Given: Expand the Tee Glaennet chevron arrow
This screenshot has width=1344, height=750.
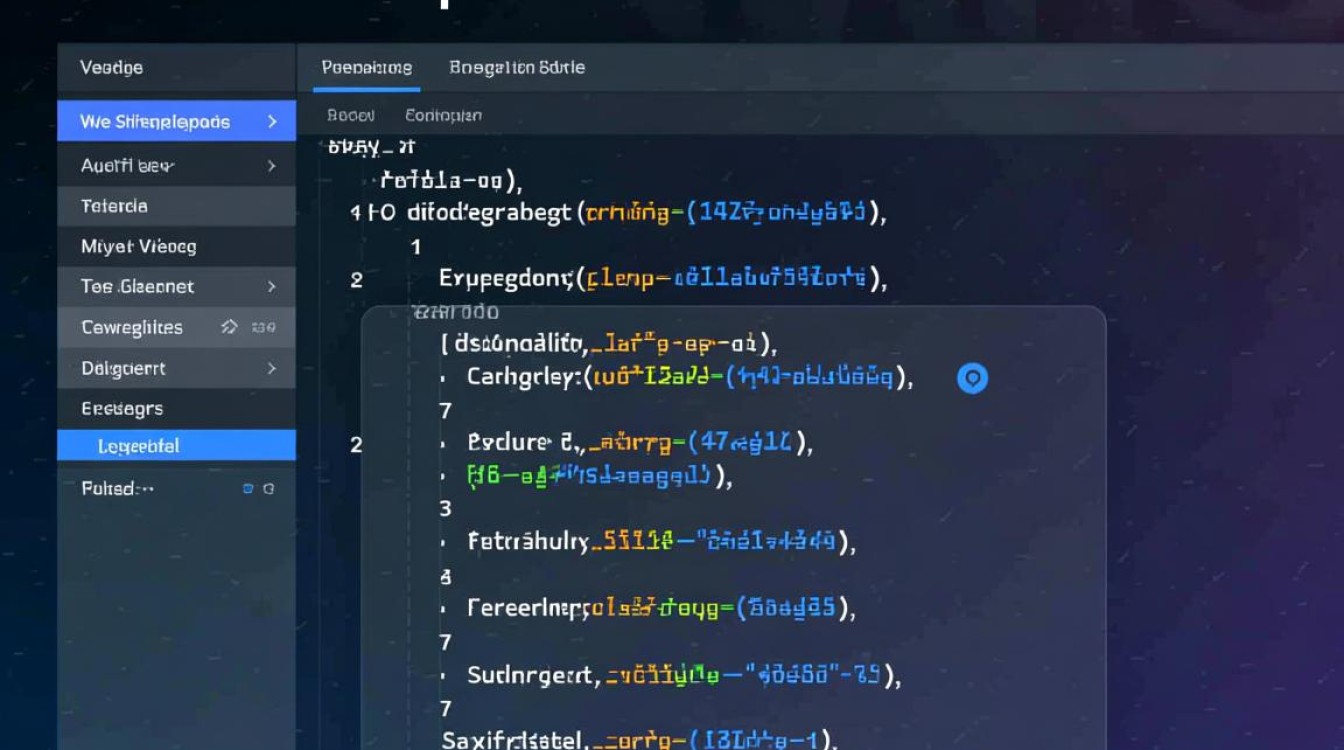Looking at the screenshot, I should pos(272,287).
